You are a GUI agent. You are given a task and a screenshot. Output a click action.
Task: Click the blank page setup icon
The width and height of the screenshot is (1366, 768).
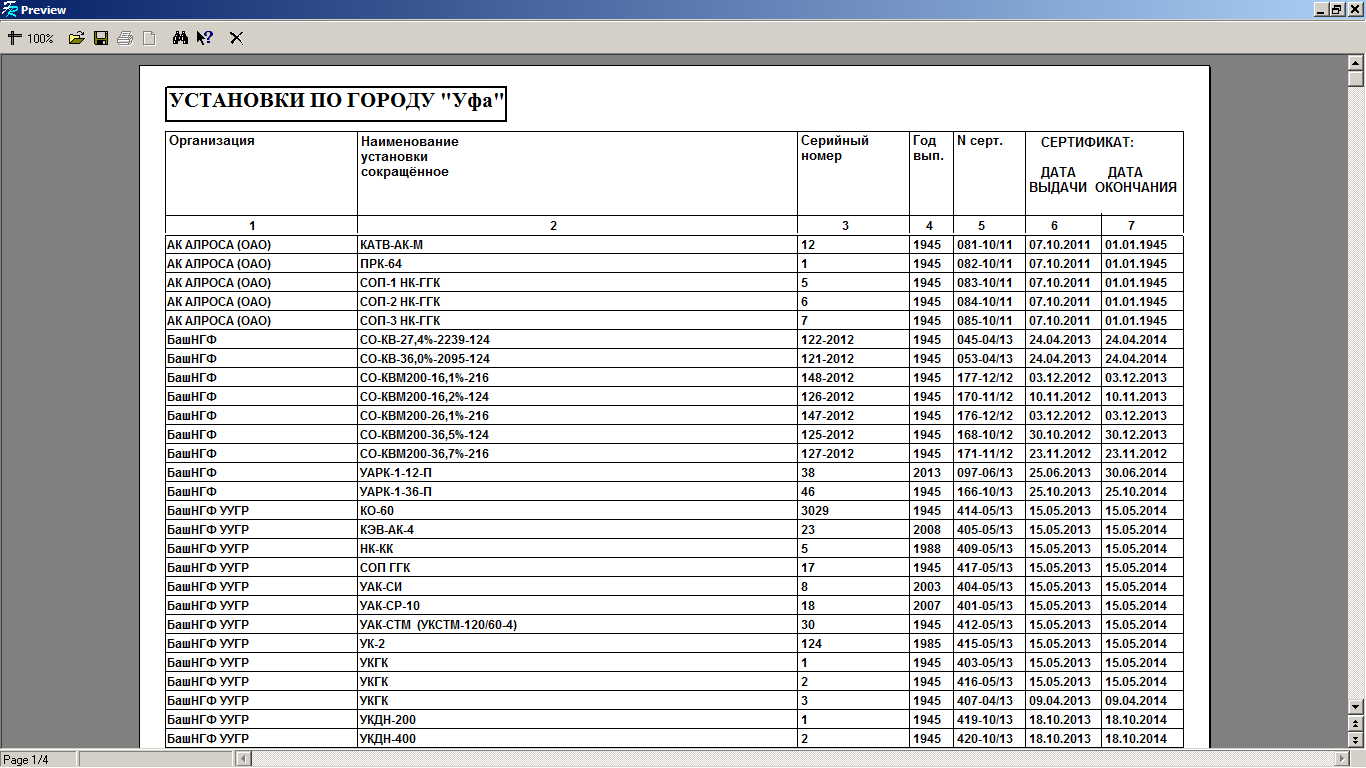149,38
